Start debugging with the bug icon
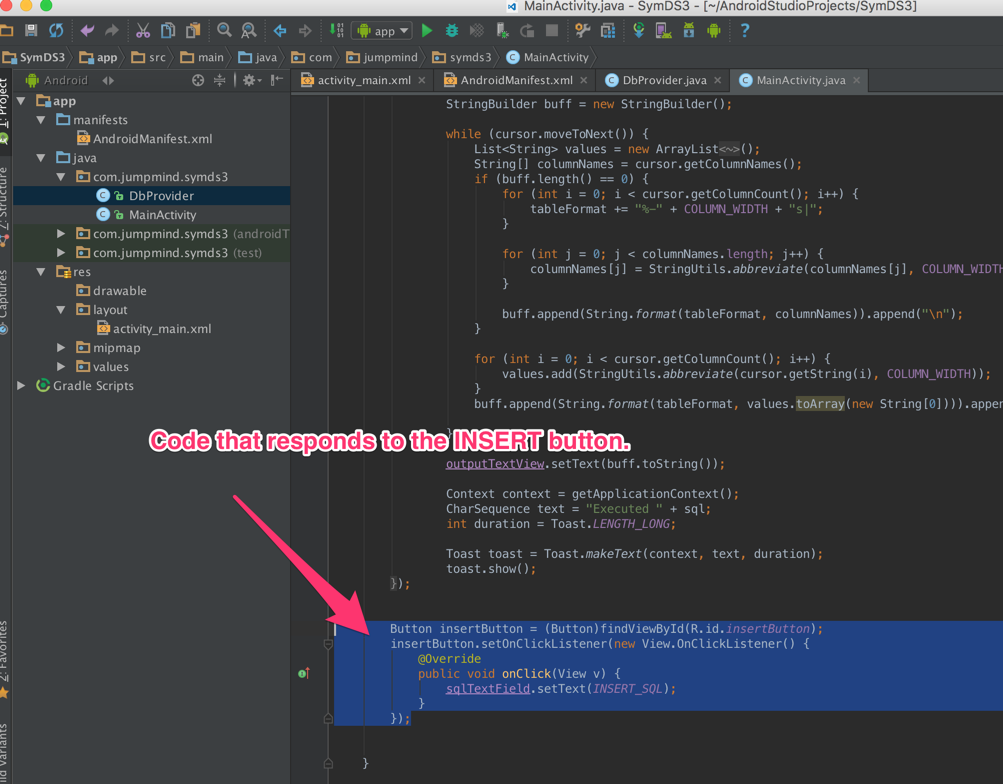This screenshot has height=784, width=1003. [x=452, y=31]
